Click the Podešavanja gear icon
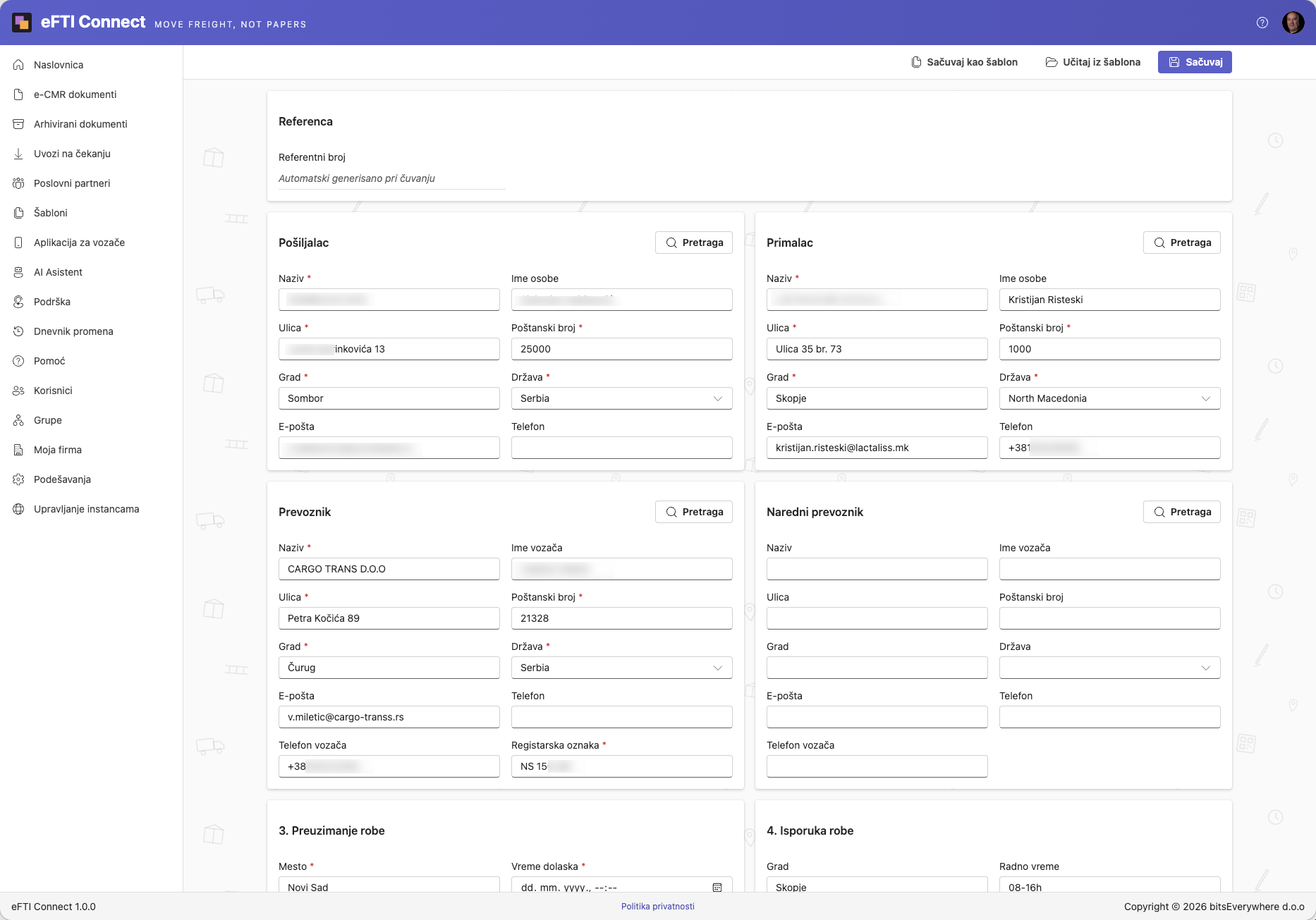Image resolution: width=1316 pixels, height=920 pixels. pos(18,479)
